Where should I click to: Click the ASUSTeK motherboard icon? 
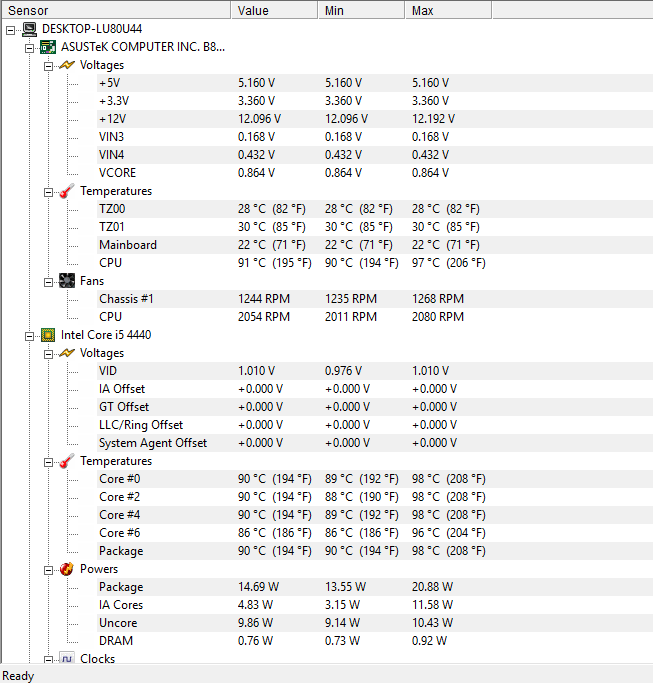pyautogui.click(x=48, y=47)
